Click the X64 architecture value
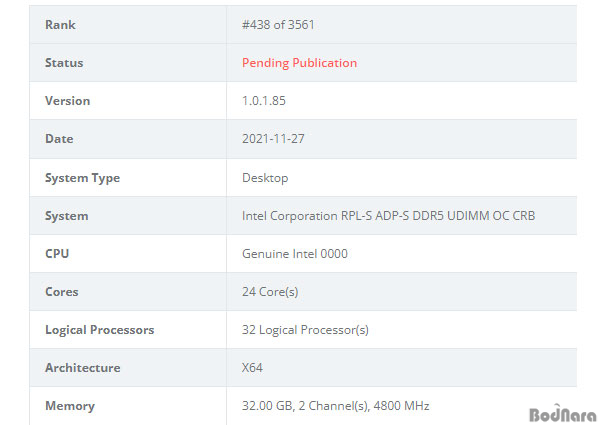Image resolution: width=600 pixels, height=425 pixels. click(252, 368)
